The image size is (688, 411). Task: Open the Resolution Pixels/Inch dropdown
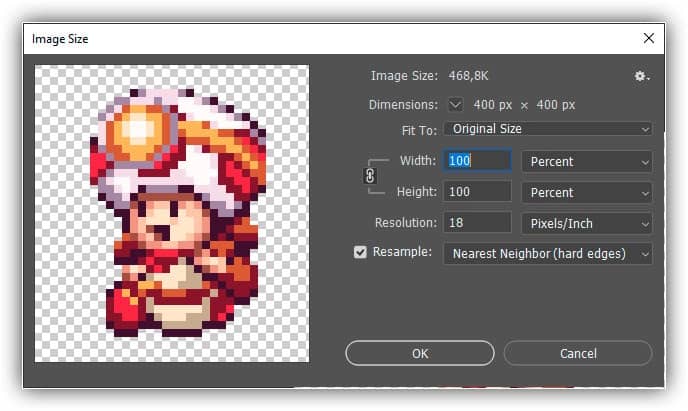(x=587, y=224)
